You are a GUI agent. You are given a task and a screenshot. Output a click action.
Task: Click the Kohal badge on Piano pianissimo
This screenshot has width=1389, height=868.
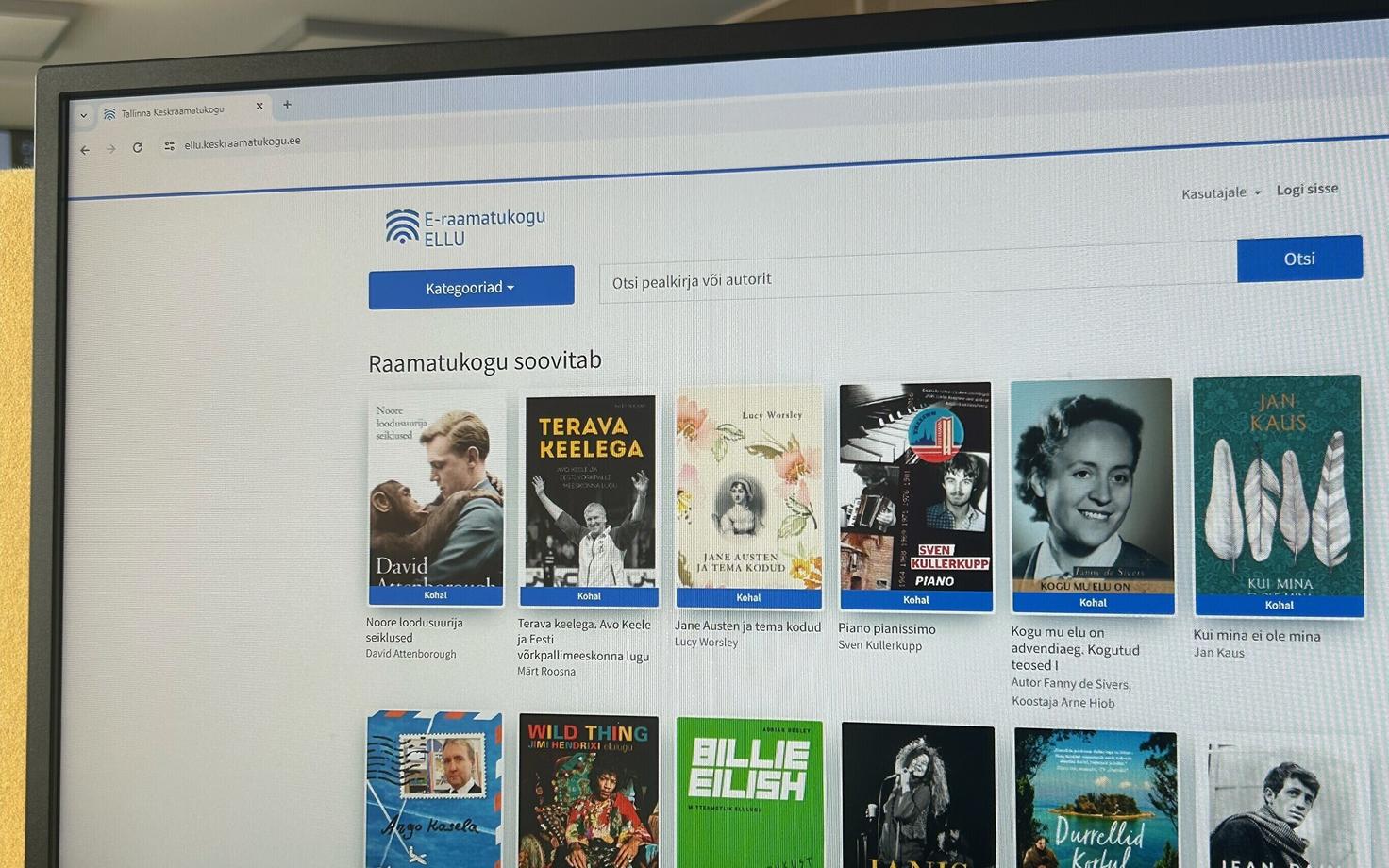click(916, 600)
